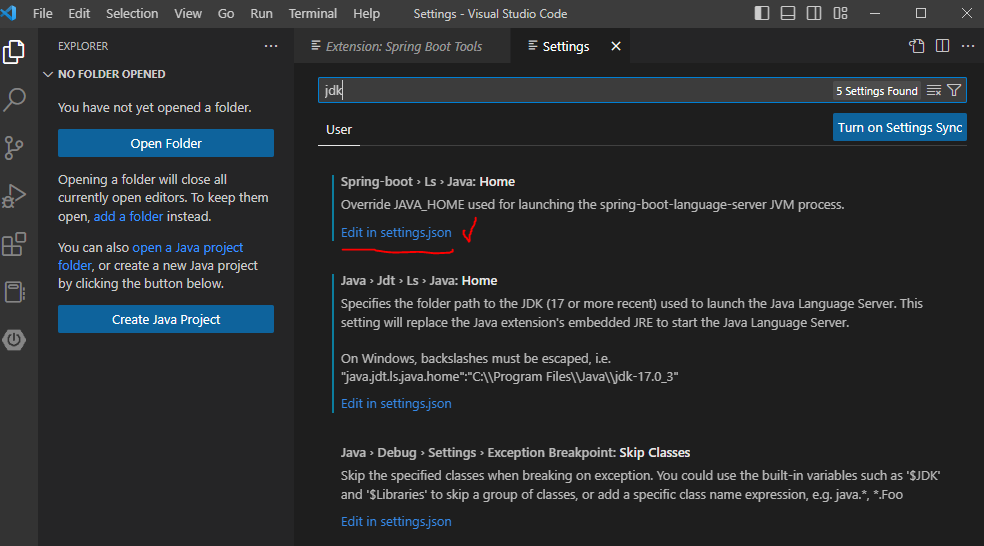The width and height of the screenshot is (984, 546).
Task: Collapse the No Folder Opened section
Action: point(48,74)
